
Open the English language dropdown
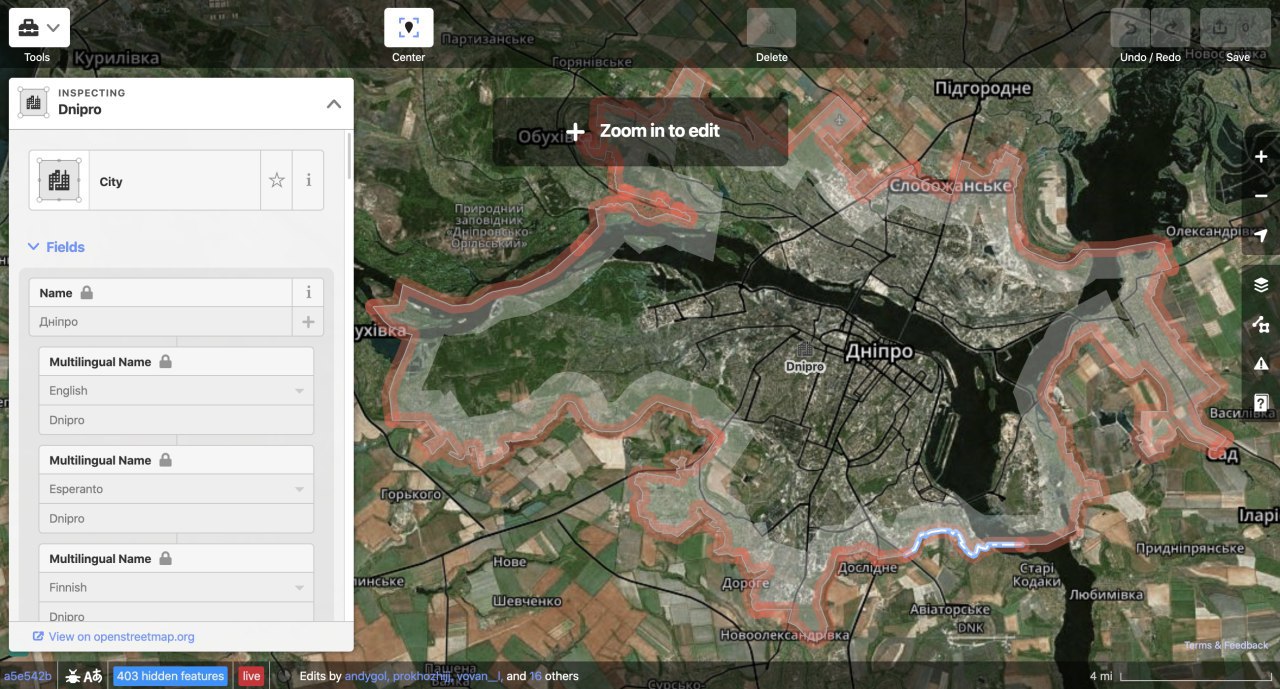176,391
